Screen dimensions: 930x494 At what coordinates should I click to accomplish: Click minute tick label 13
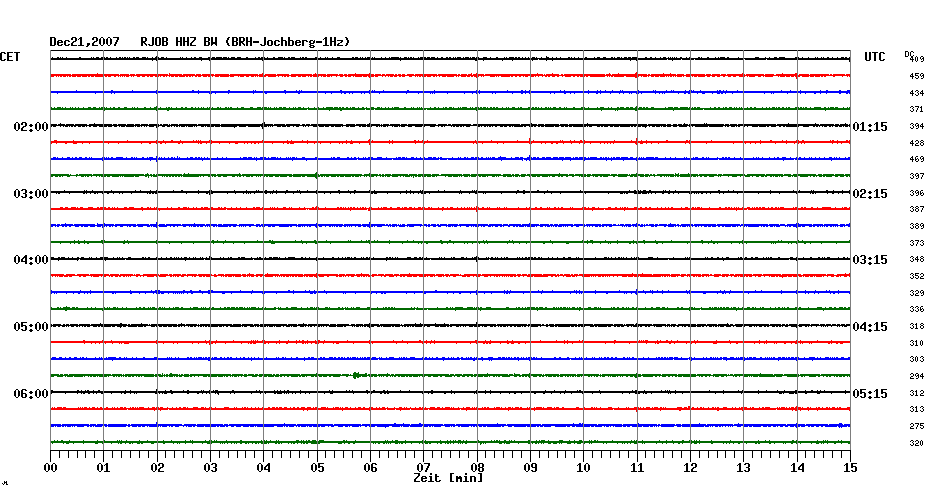coord(744,468)
